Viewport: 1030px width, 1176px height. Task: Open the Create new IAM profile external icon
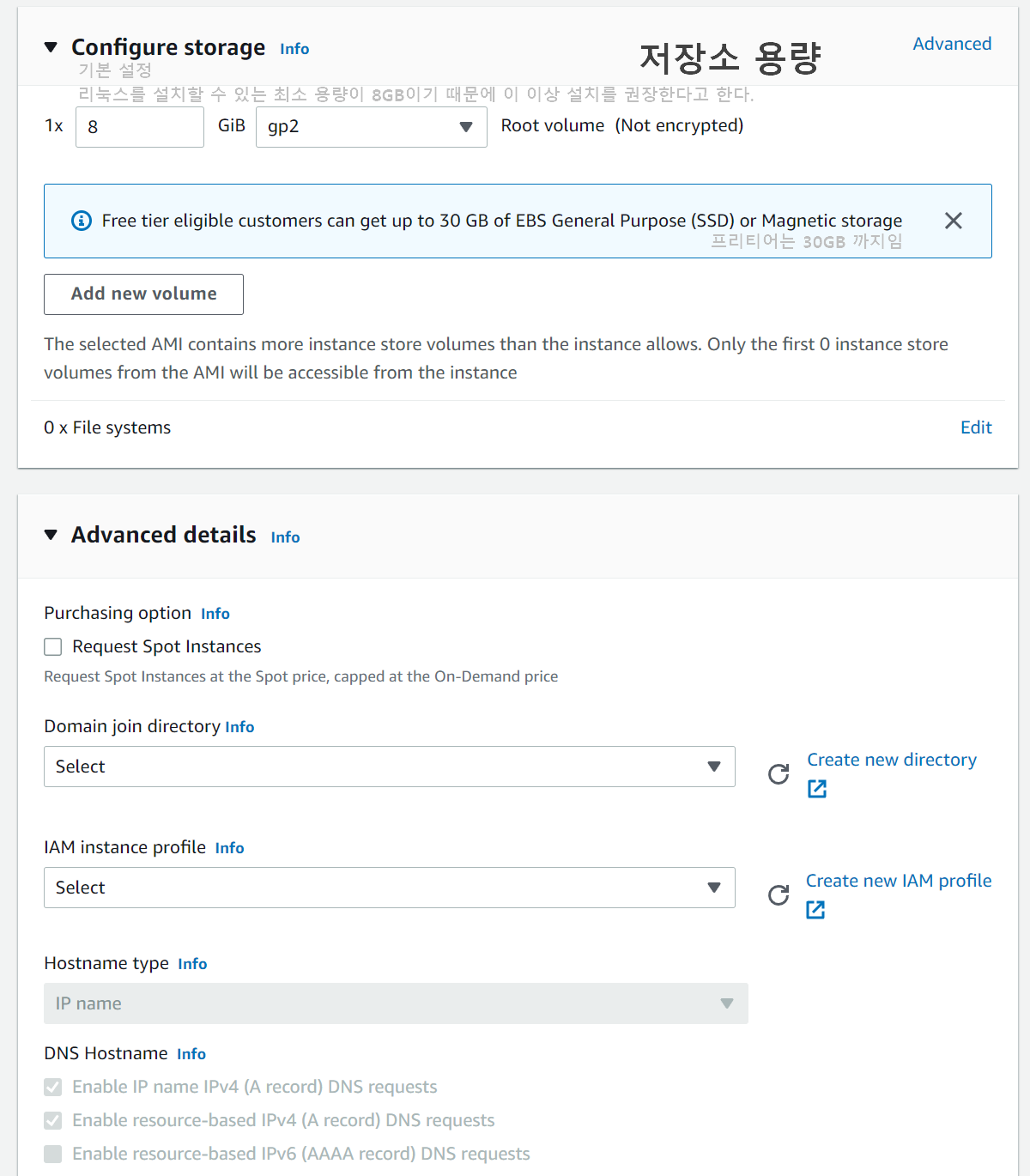tap(815, 909)
